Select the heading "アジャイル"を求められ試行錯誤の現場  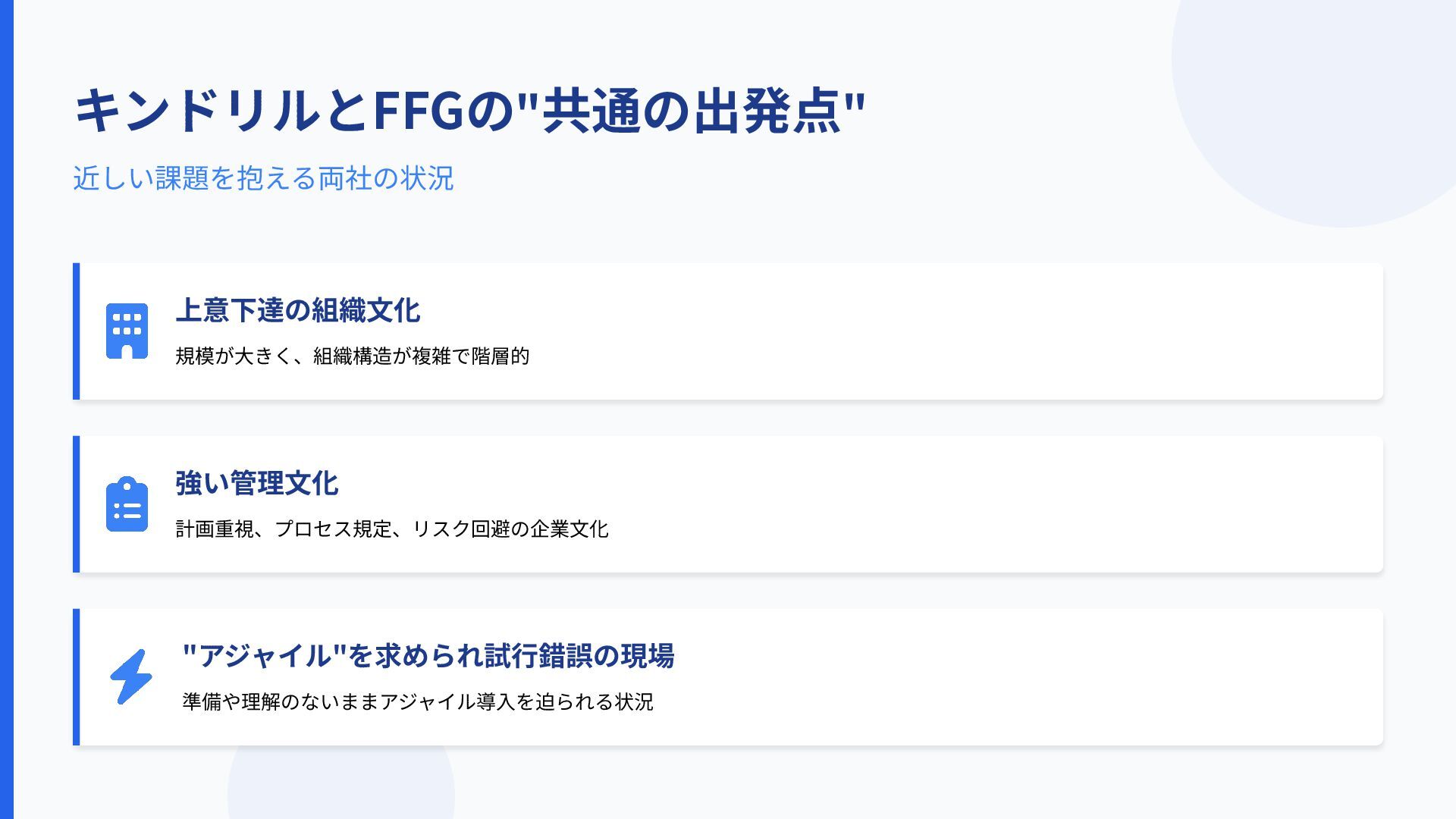pyautogui.click(x=428, y=656)
